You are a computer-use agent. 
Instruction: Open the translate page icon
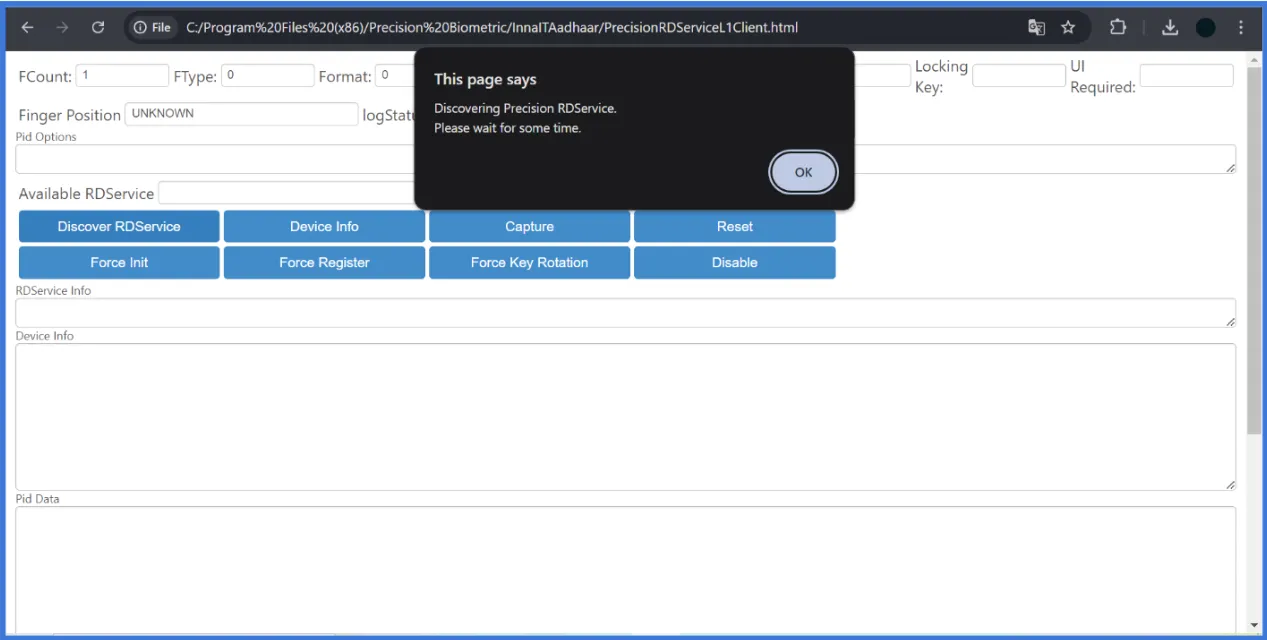coord(1036,28)
